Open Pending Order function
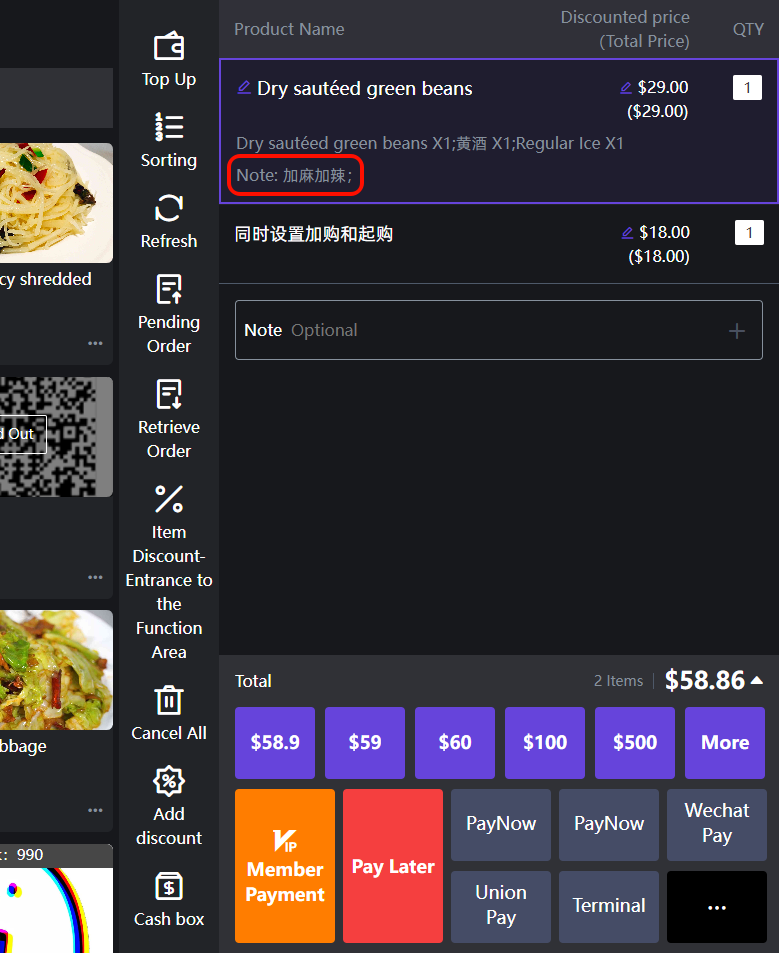 (168, 290)
